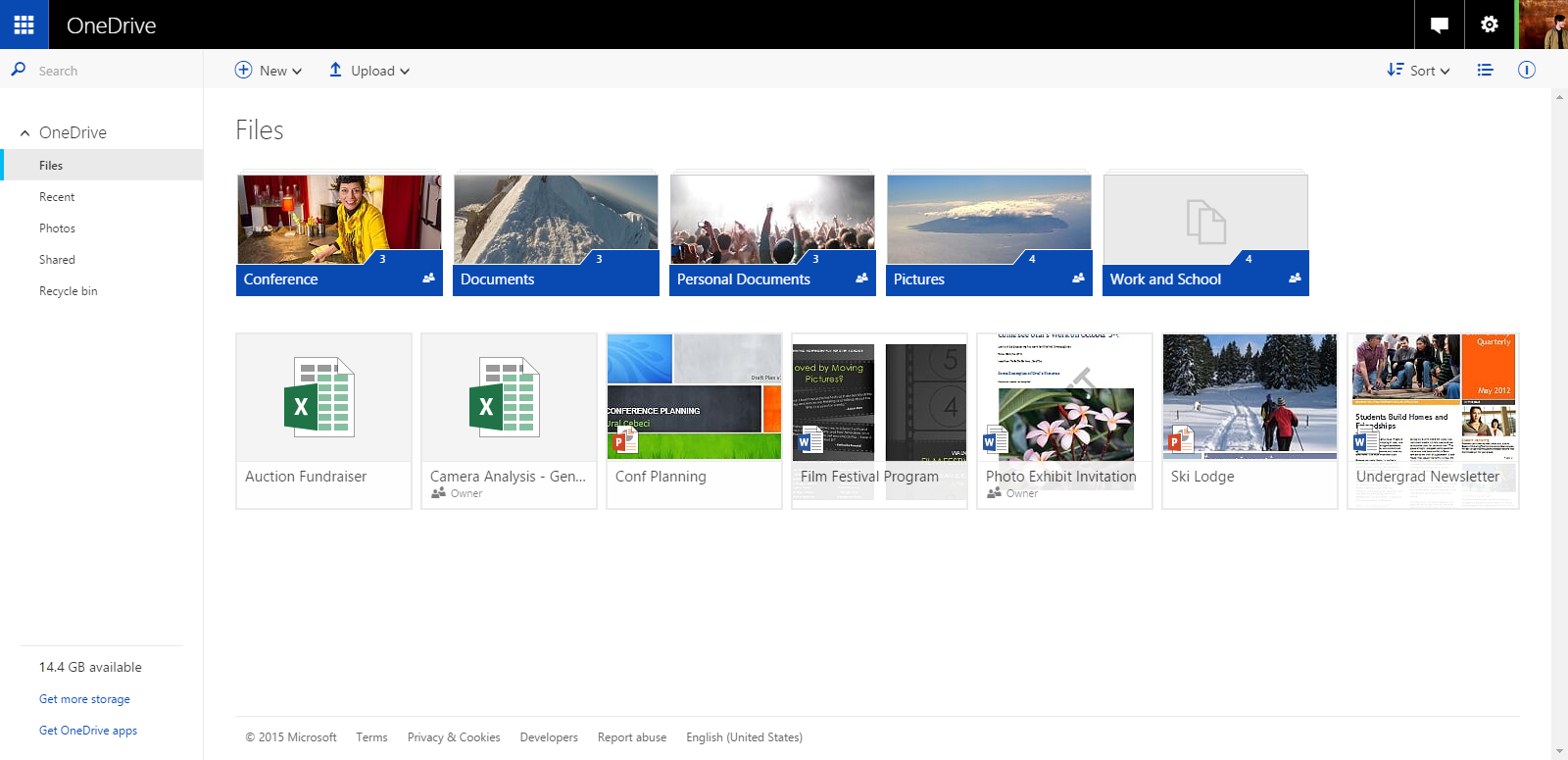
Task: Go to Recent in the sidebar
Action: 57,197
